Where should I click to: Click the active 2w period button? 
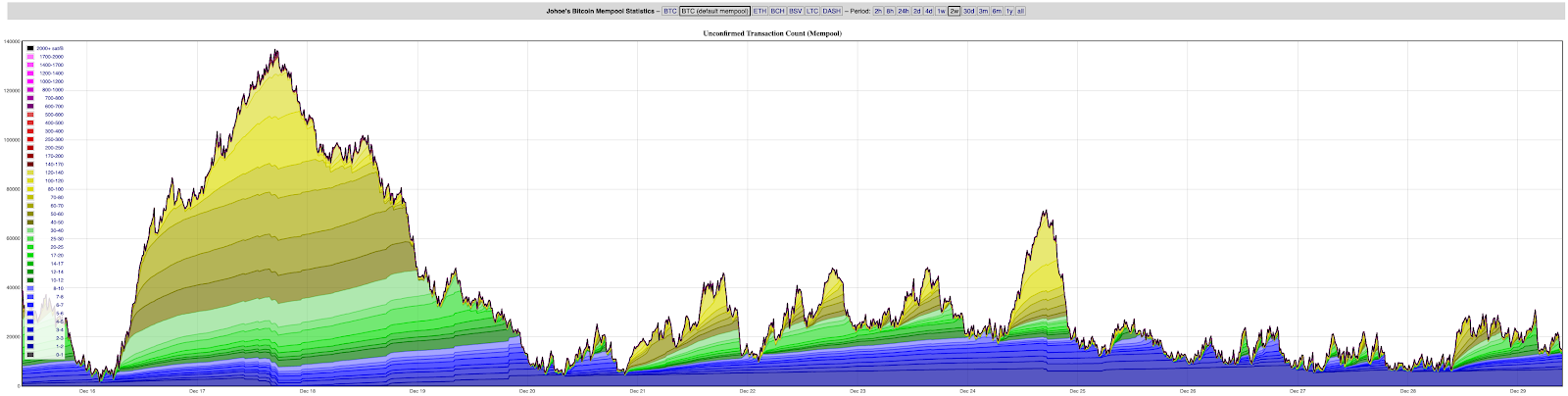tap(955, 11)
